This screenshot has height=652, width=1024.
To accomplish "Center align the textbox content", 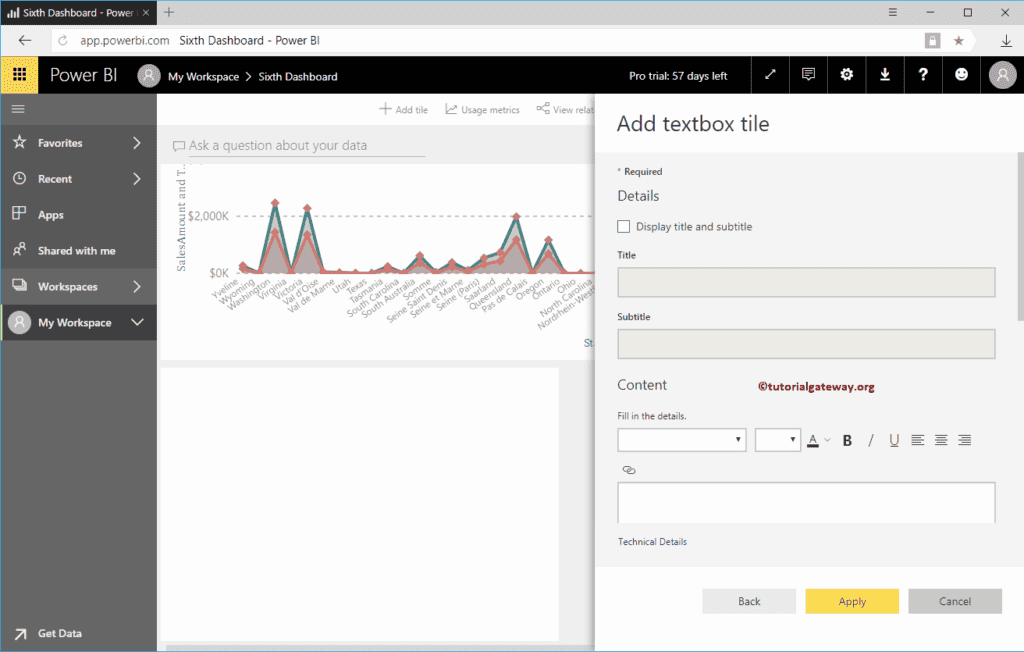I will (x=940, y=440).
